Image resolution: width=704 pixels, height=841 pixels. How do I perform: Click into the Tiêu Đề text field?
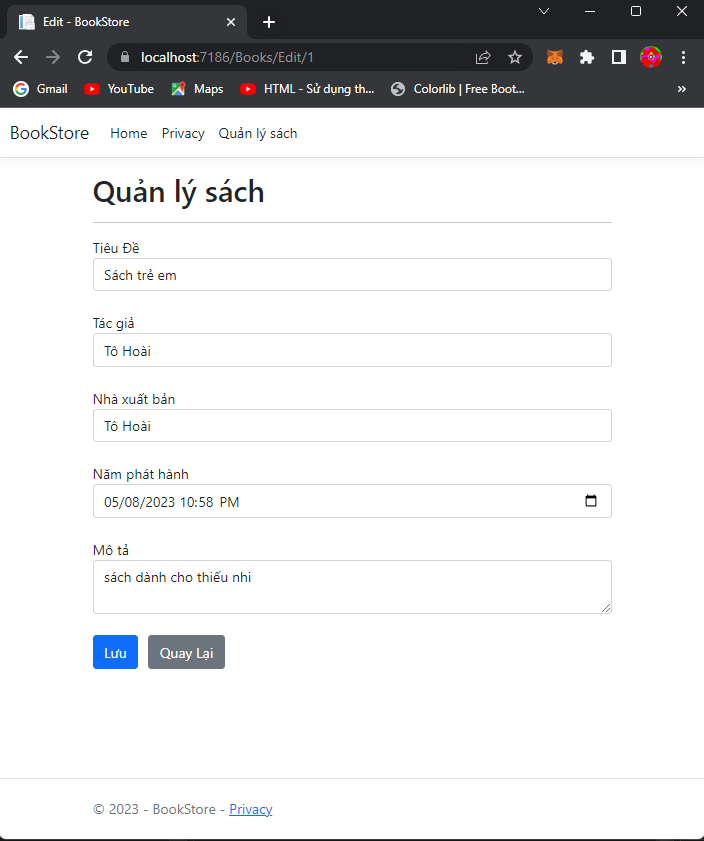(352, 275)
